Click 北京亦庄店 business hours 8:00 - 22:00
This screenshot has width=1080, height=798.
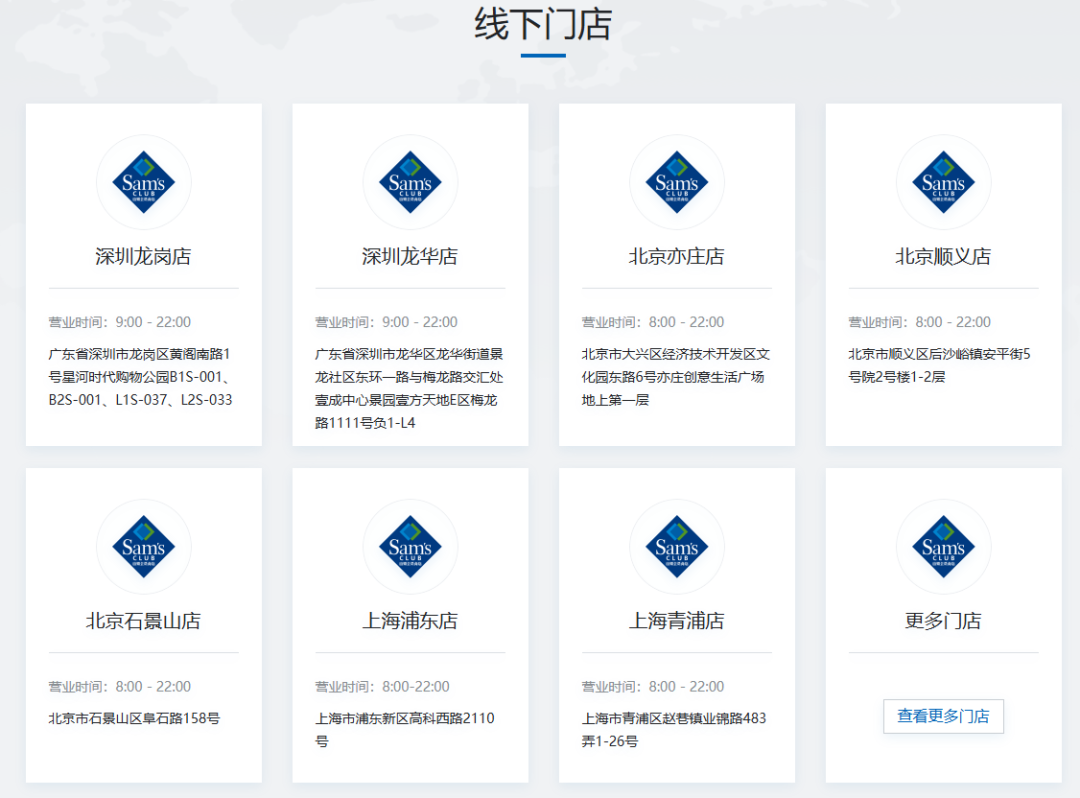653,322
